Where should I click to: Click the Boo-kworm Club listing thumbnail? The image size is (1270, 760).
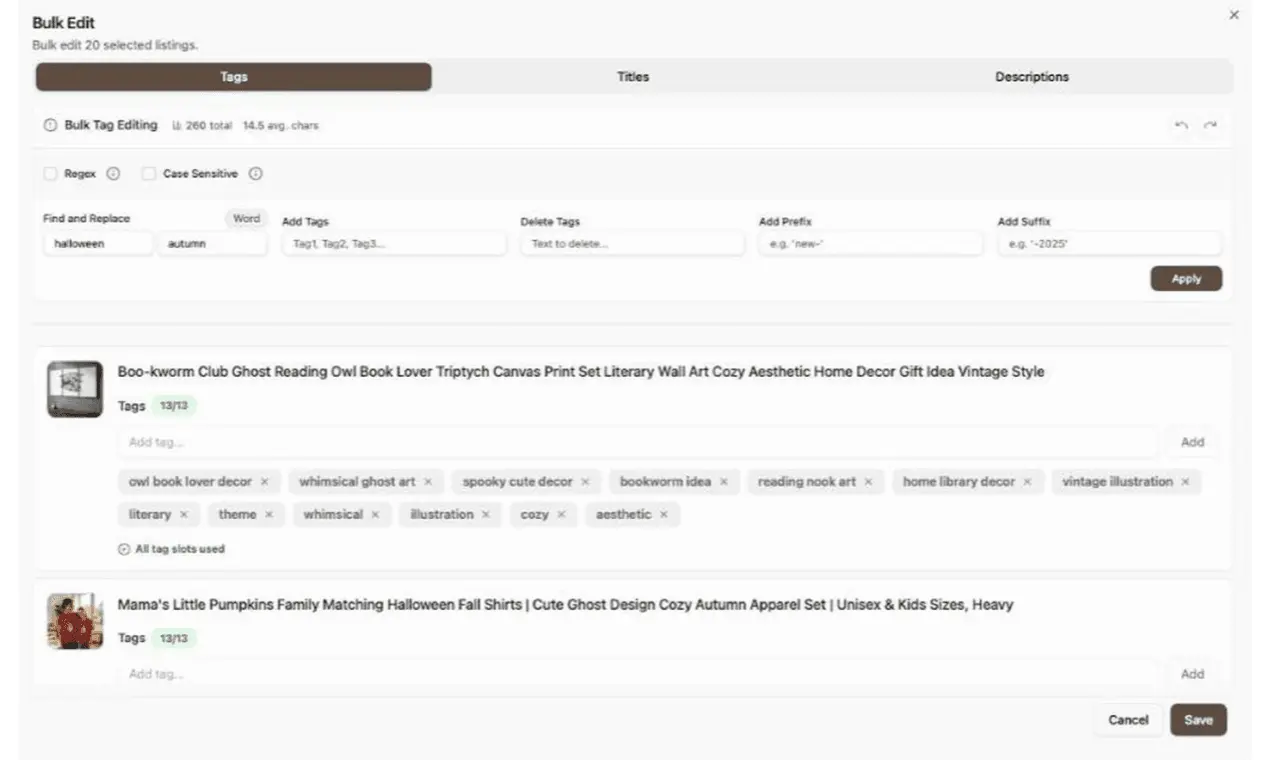[x=75, y=389]
